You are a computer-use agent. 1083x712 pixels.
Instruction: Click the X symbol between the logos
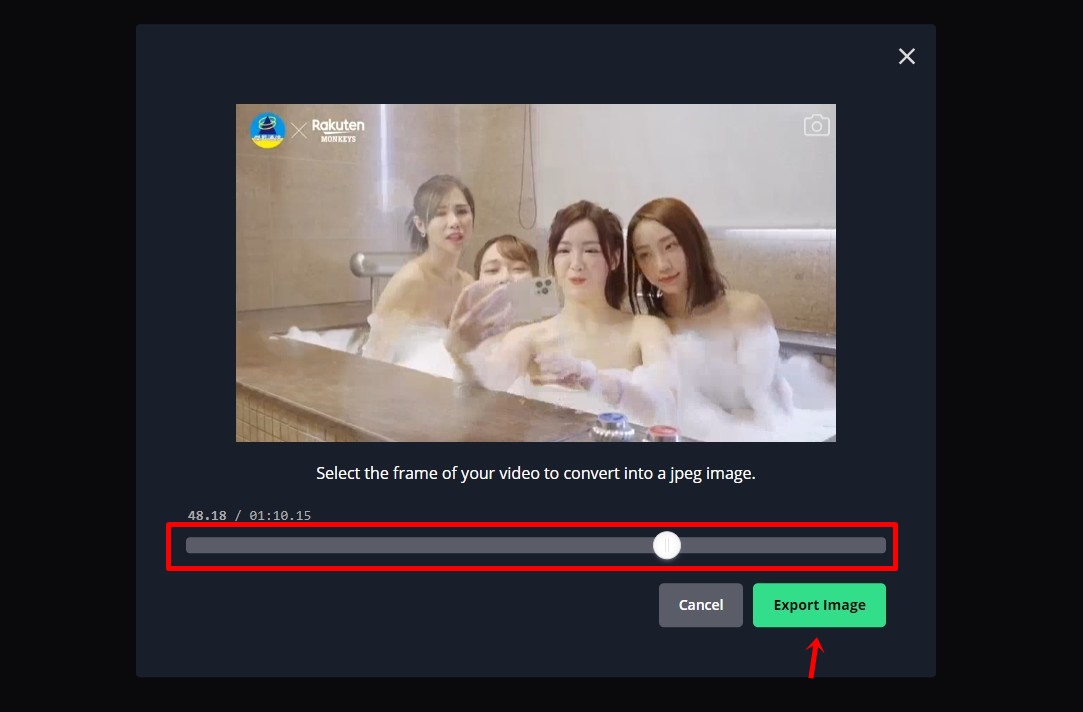point(298,131)
